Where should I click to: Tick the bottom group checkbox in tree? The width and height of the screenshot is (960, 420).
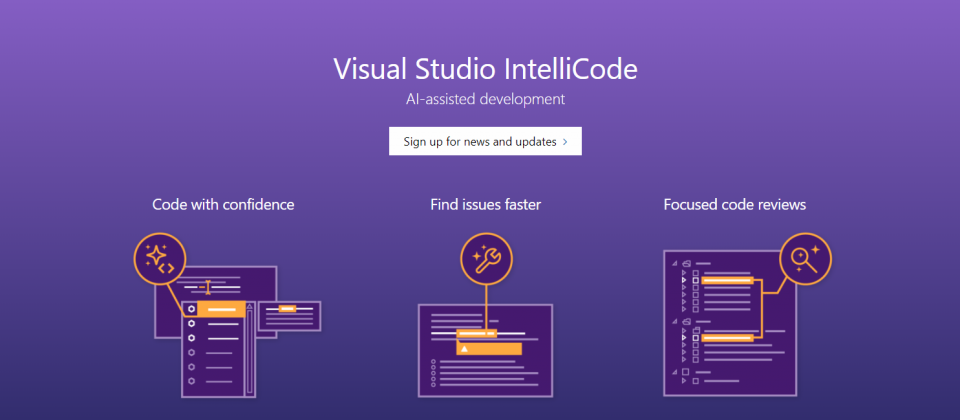click(x=685, y=372)
